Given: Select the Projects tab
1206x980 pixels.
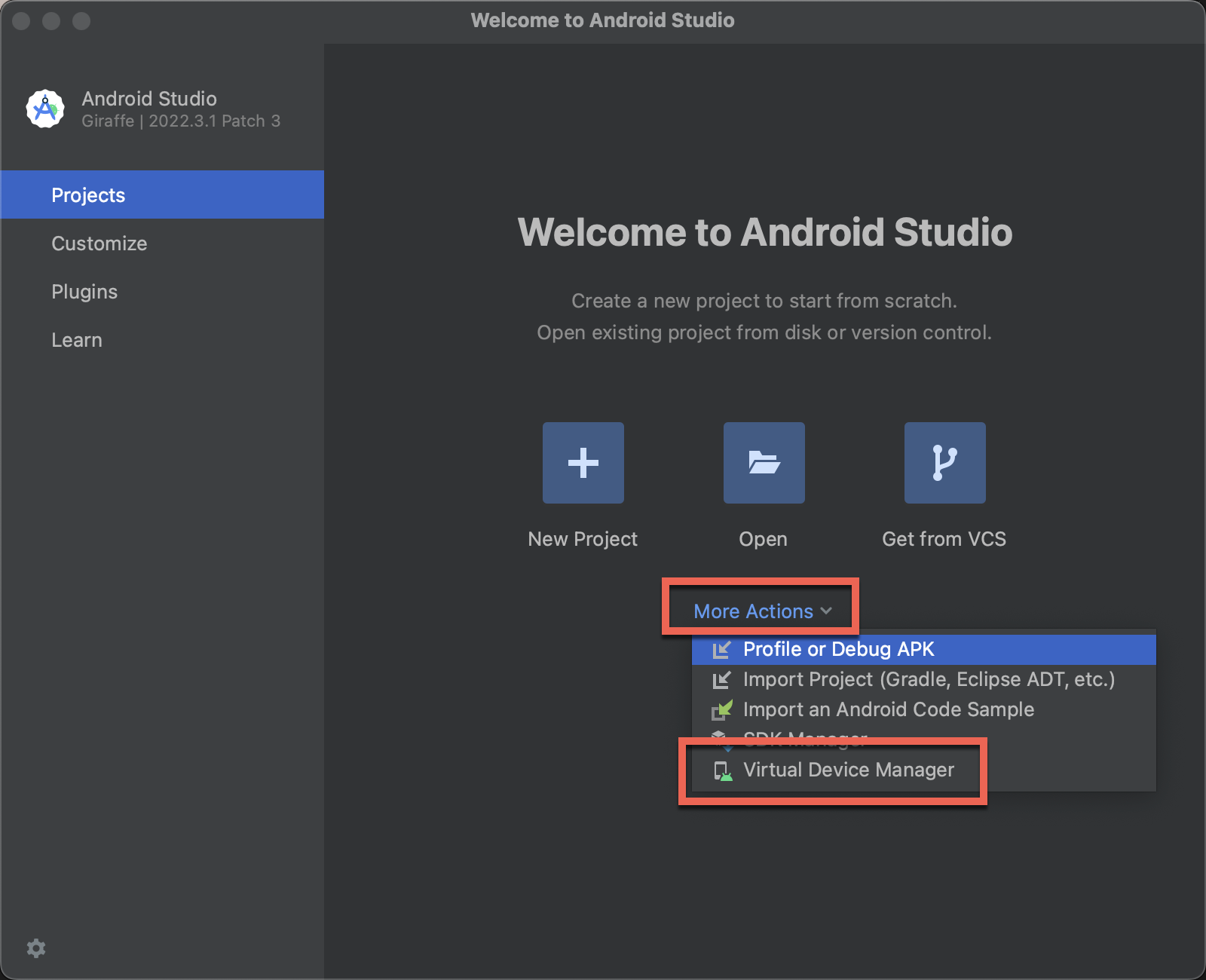Looking at the screenshot, I should point(163,194).
